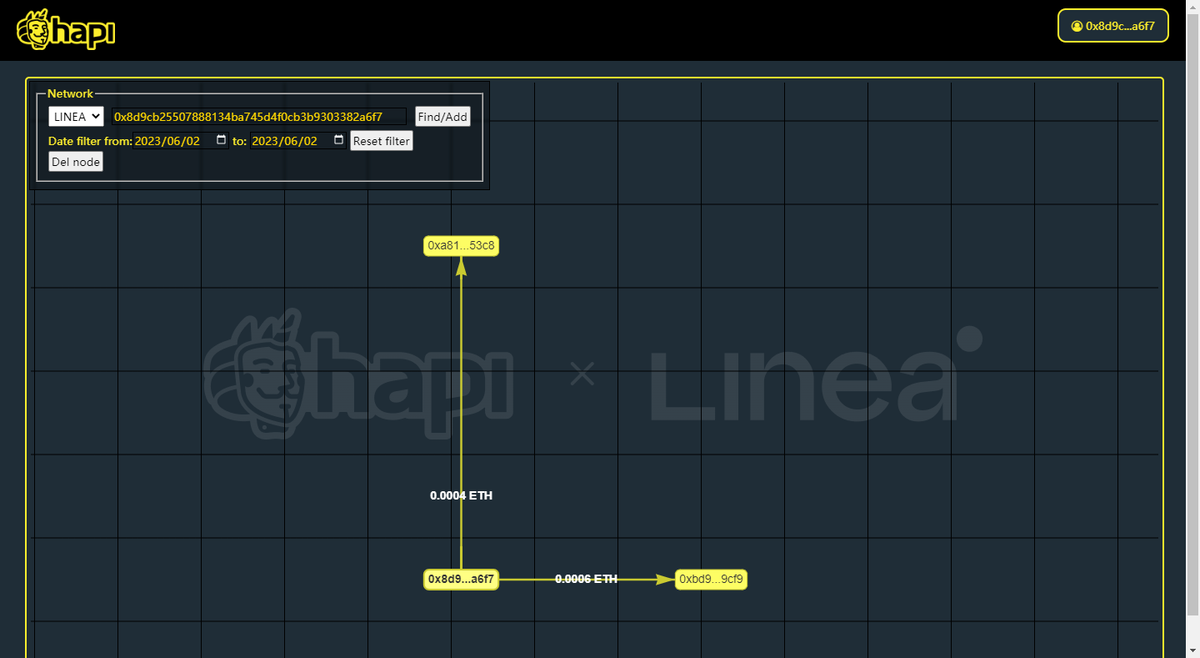Viewport: 1200px width, 658px height.
Task: Click the Del node button
Action: [76, 162]
